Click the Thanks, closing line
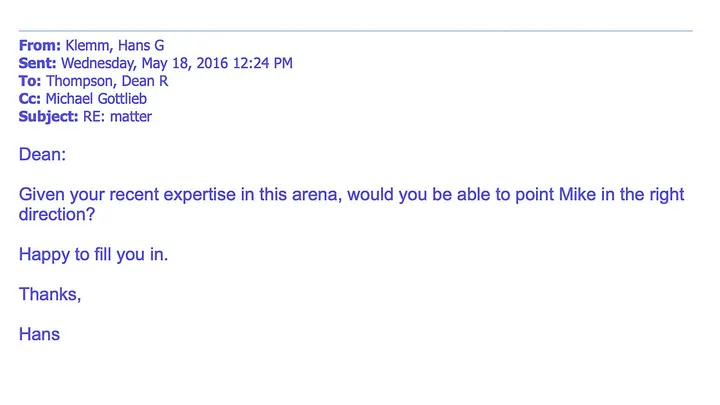This screenshot has width=720, height=405. click(50, 294)
